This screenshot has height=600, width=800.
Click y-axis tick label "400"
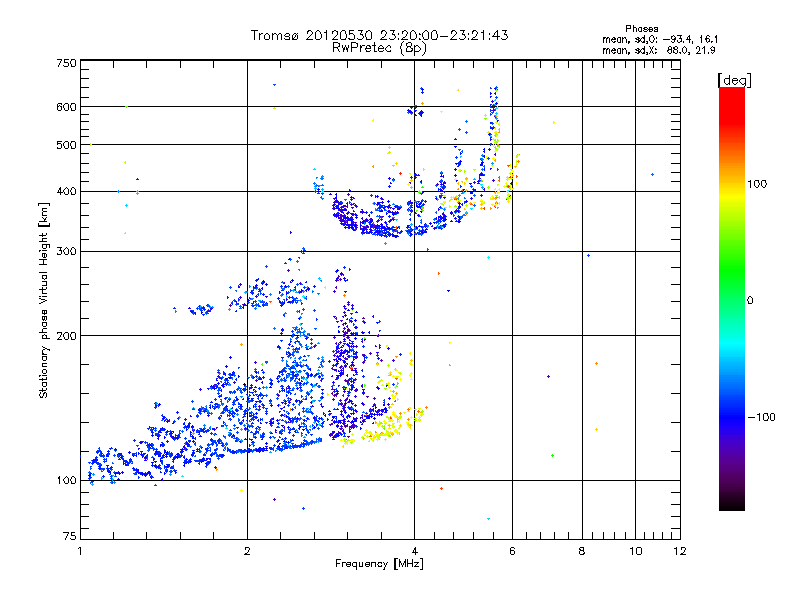click(x=66, y=191)
